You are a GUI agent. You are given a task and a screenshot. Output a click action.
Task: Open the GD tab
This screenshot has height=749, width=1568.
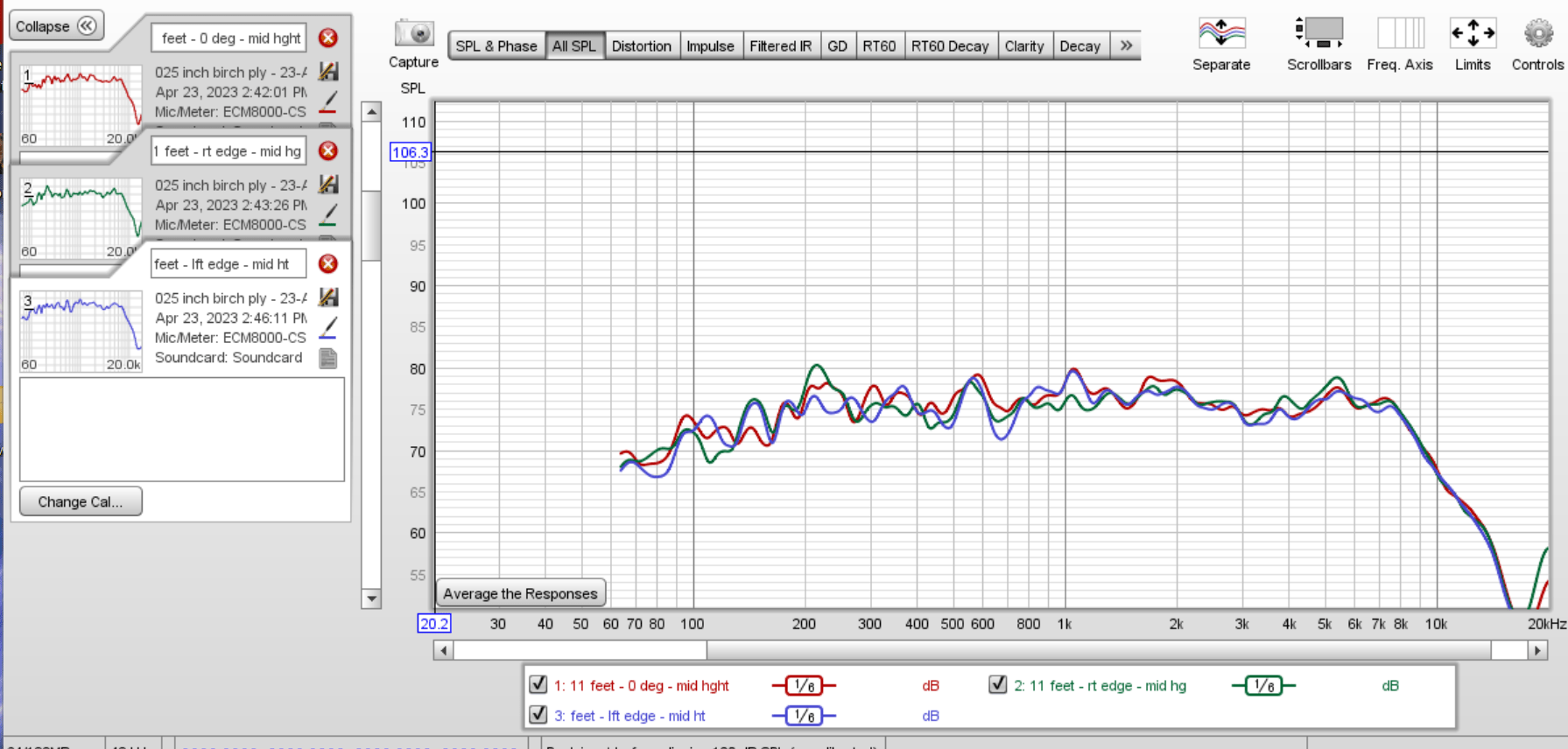tap(838, 45)
